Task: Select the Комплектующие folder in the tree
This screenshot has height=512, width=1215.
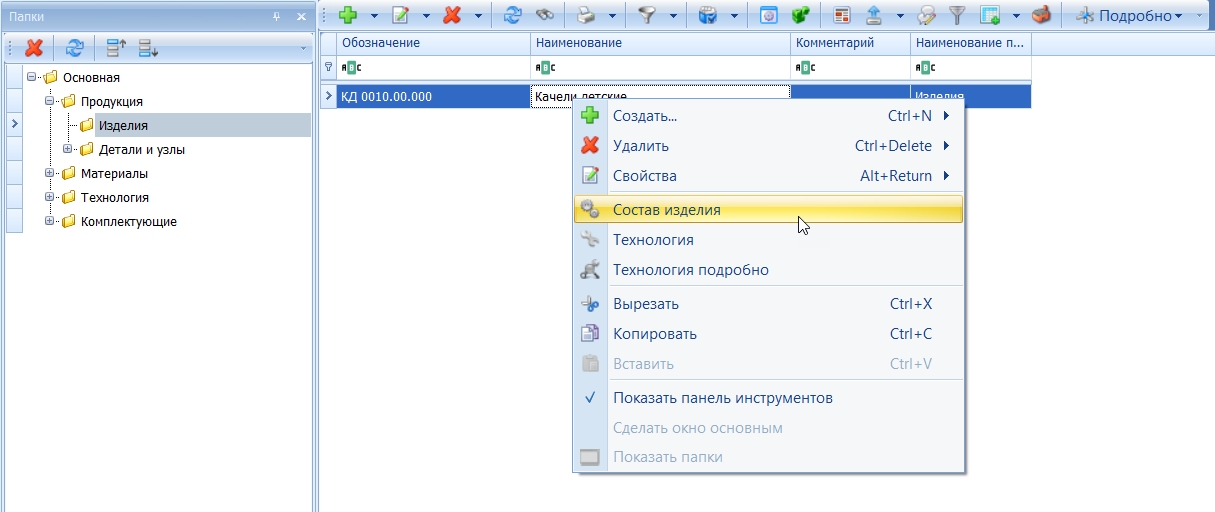Action: pyautogui.click(x=129, y=221)
